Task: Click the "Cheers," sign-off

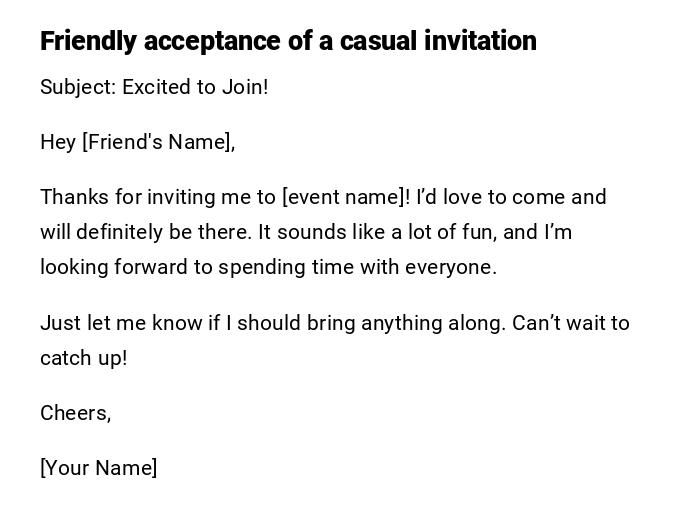Action: click(x=76, y=413)
